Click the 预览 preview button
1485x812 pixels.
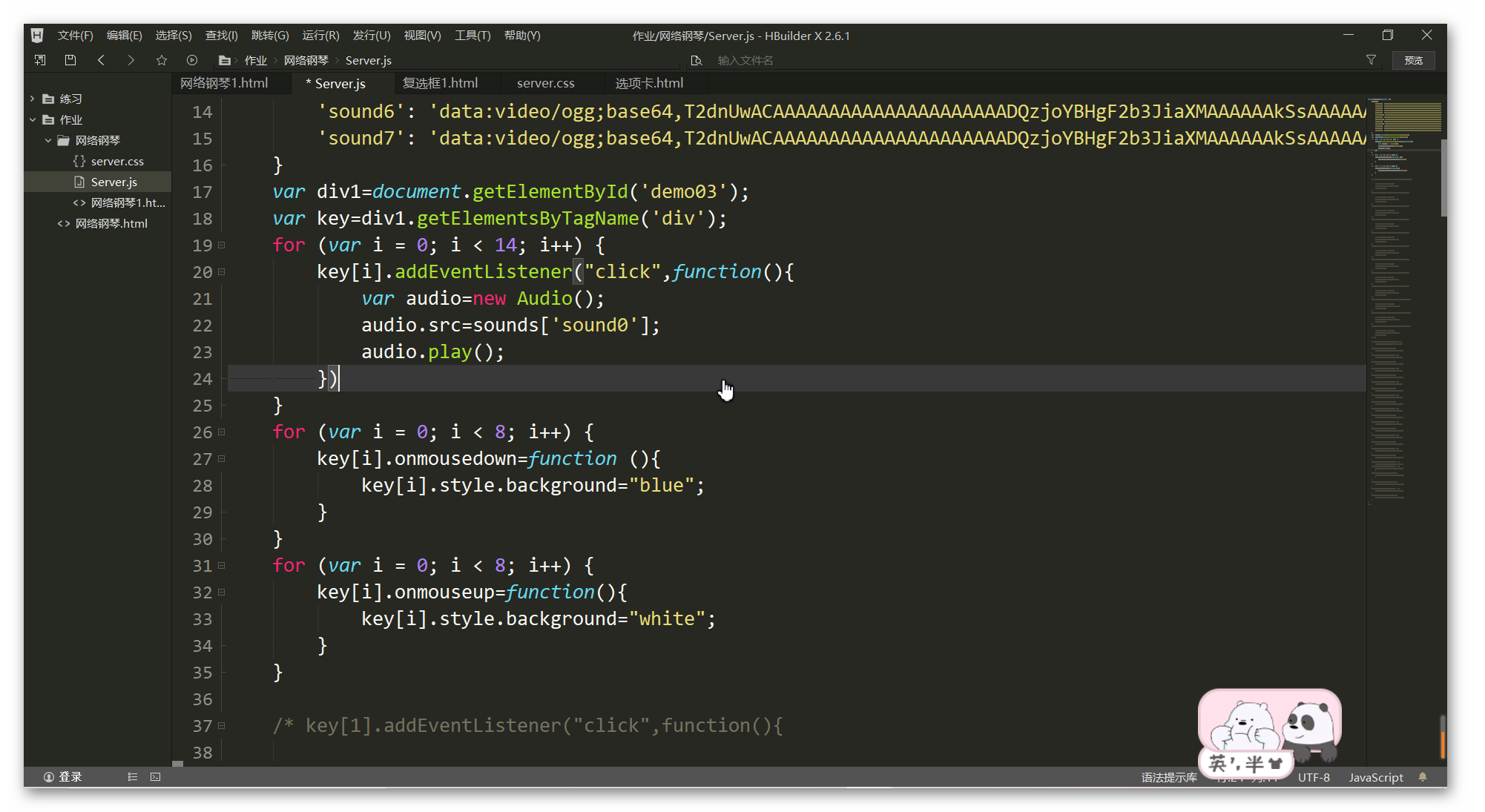[x=1413, y=60]
